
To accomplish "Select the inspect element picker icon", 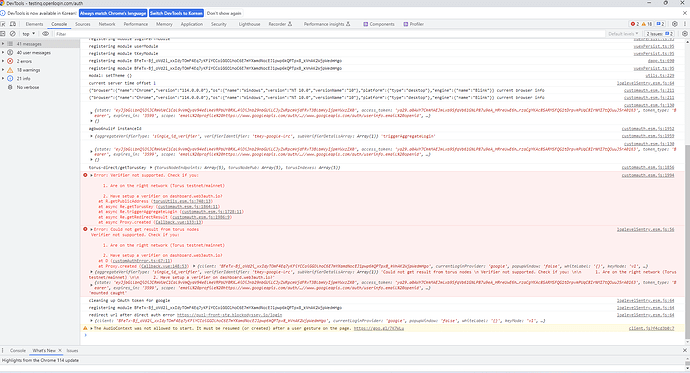I will 4,24.
